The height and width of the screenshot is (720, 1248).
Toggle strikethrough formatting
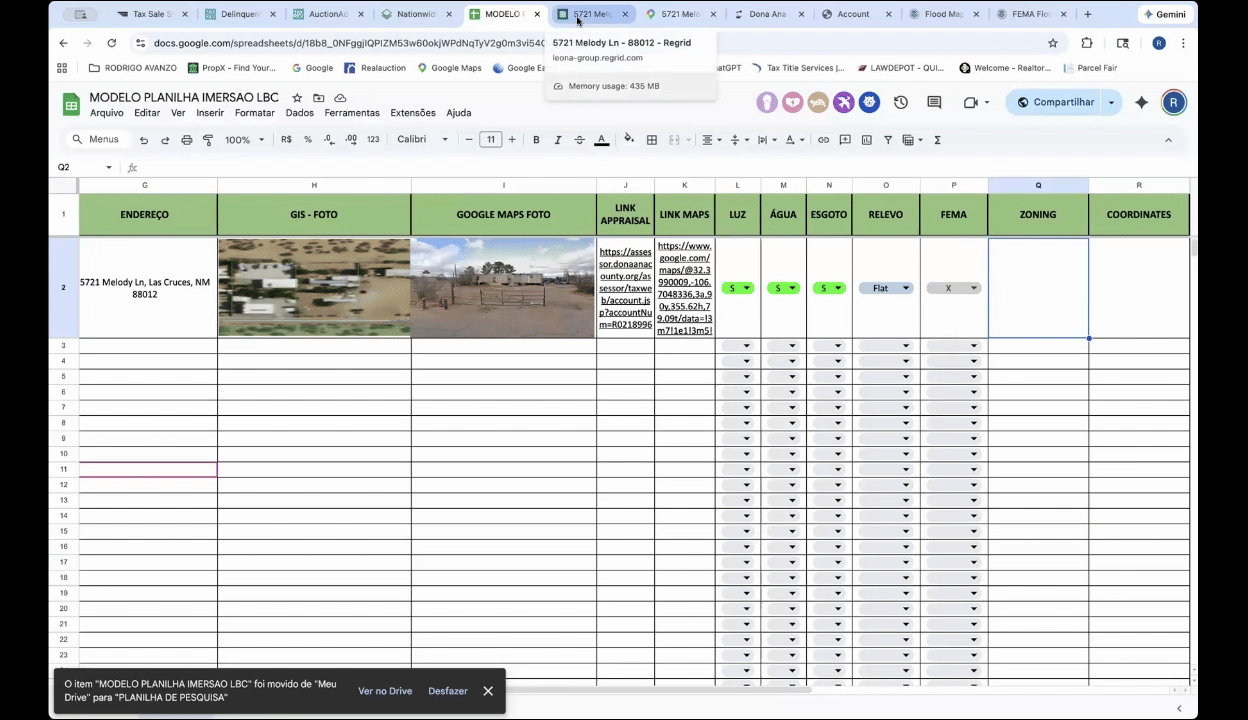[579, 140]
